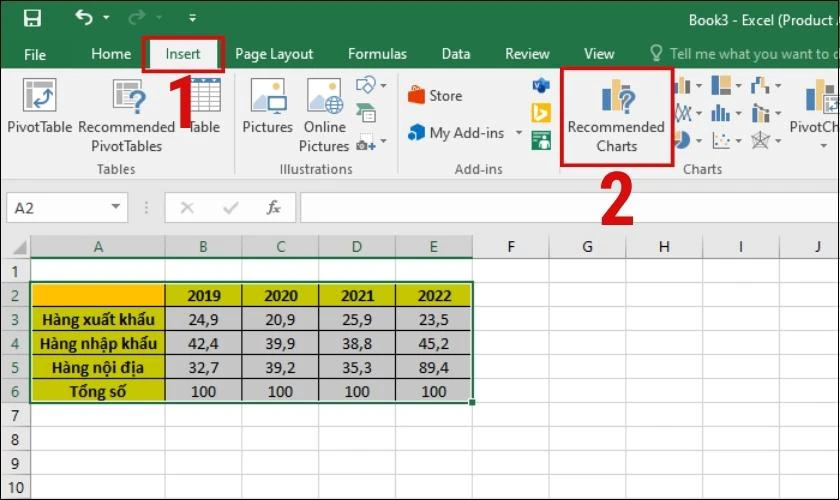Expand the My Add-ins dropdown
Screen dimensions: 840x500
(519, 132)
